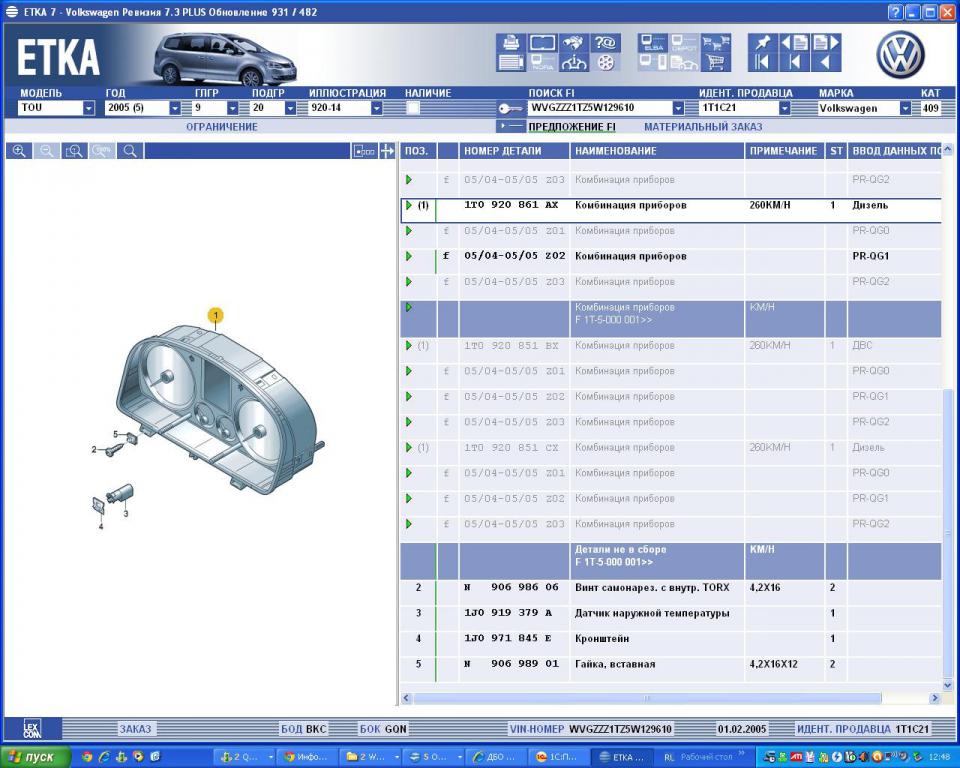Click the printer icon in the toolbar
This screenshot has height=768, width=960.
click(511, 43)
